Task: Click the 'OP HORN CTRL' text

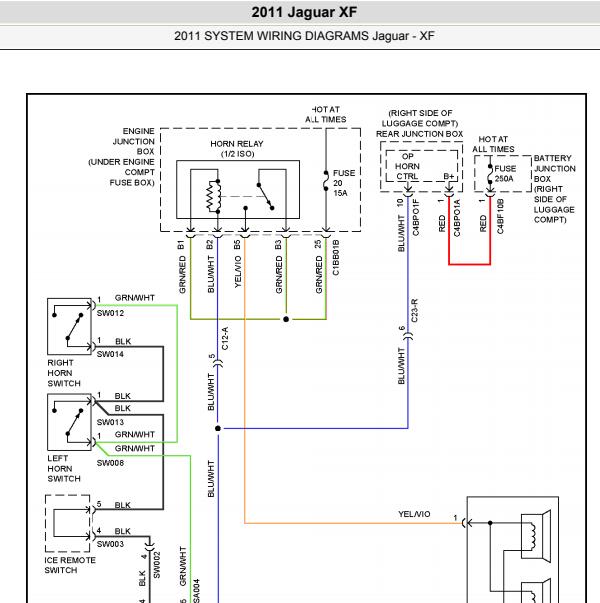Action: [x=407, y=167]
